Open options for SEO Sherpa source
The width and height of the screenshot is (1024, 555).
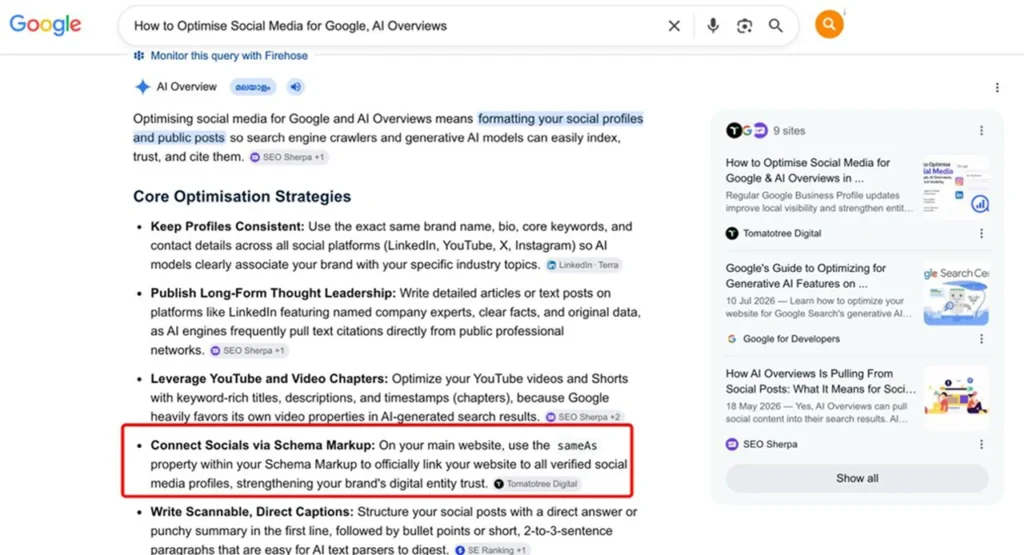981,444
